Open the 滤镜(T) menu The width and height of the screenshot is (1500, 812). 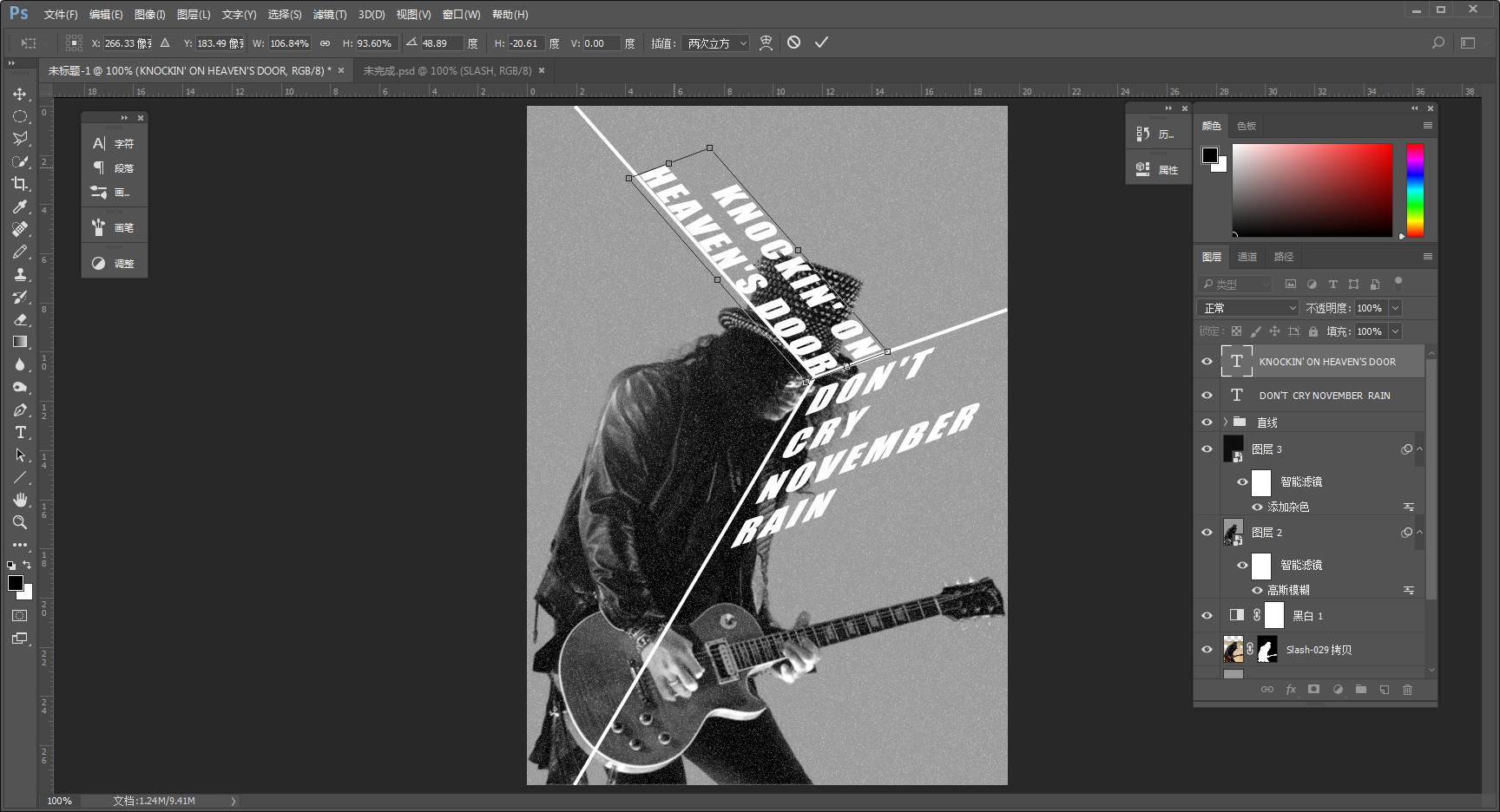click(x=329, y=15)
